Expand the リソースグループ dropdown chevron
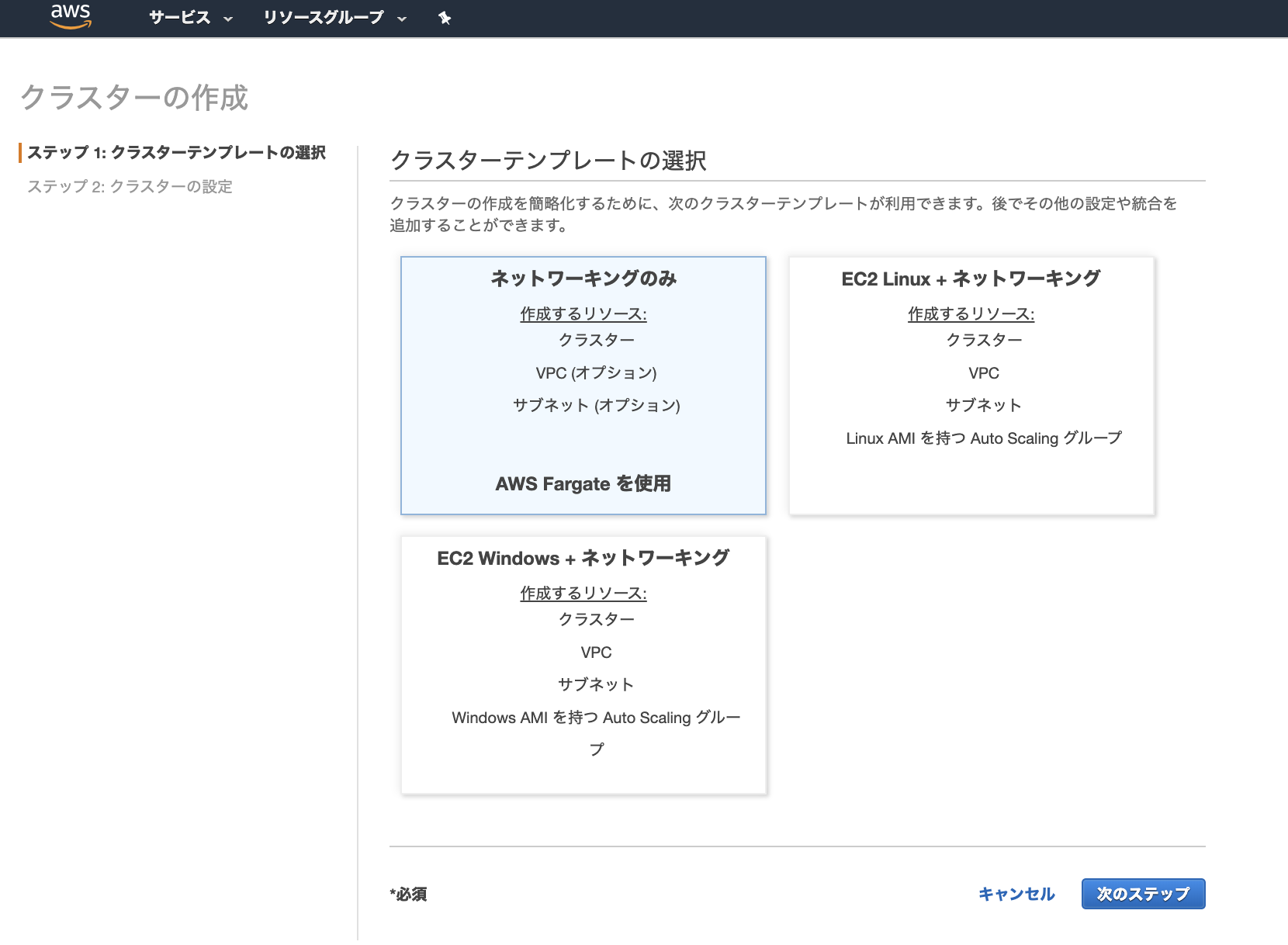 point(402,19)
